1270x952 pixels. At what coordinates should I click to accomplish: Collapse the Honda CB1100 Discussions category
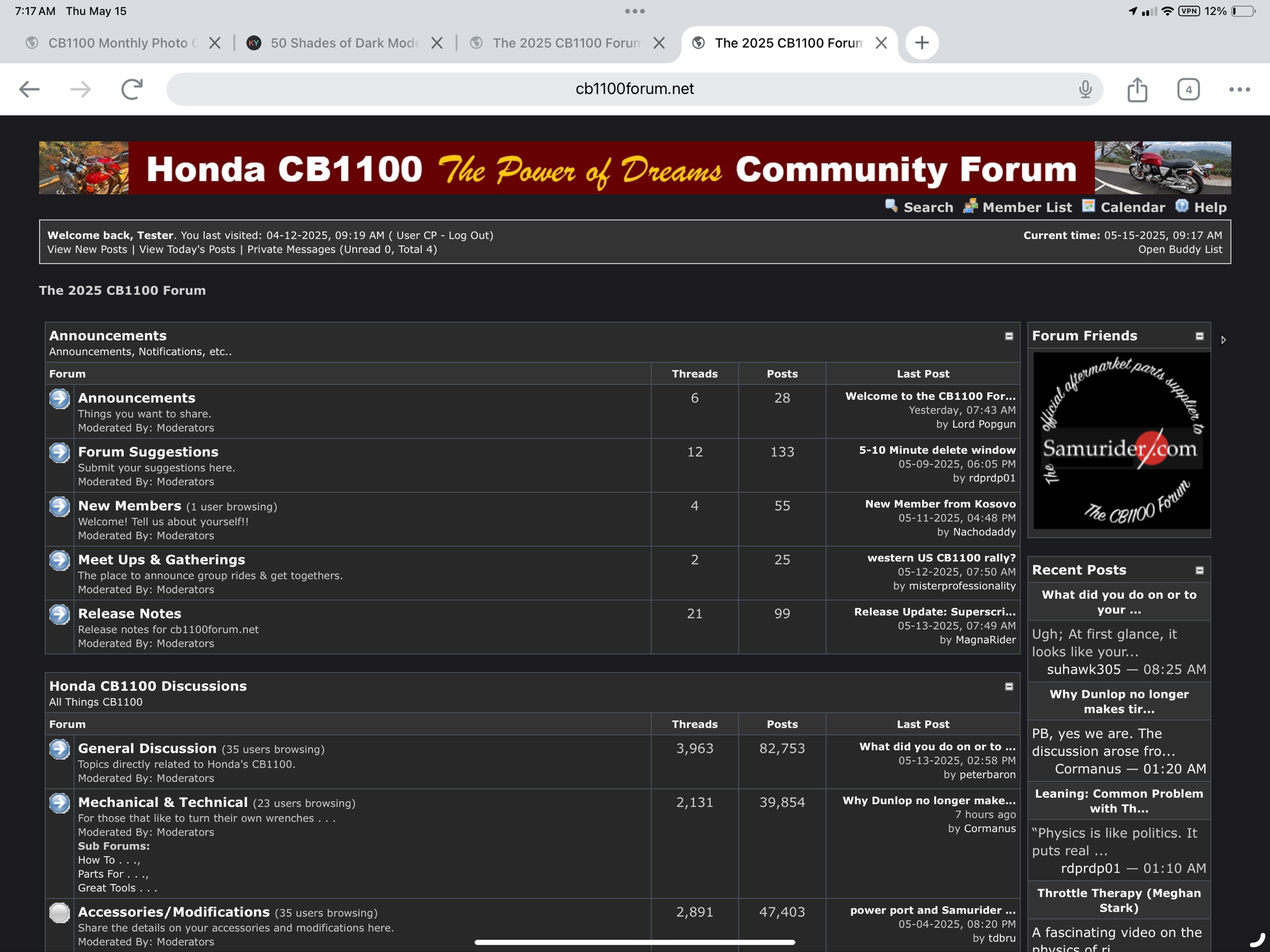click(1009, 687)
